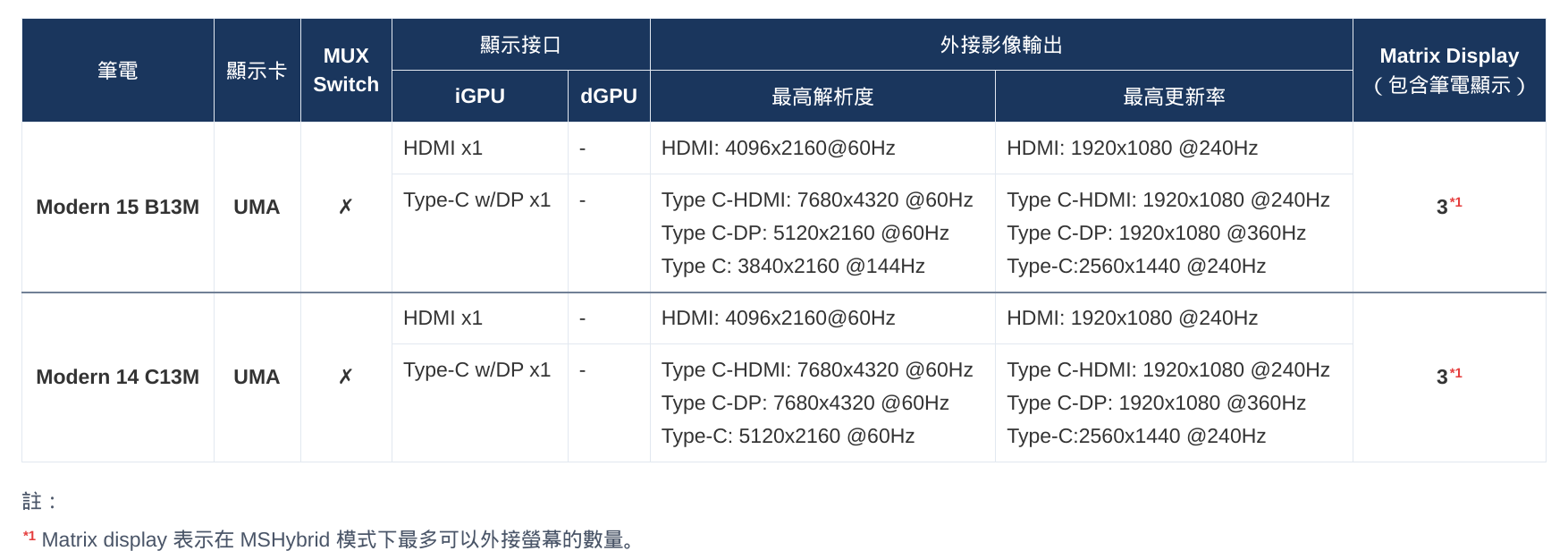Viewport: 1568px width, 551px height.
Task: Click the 最高更新率 column header
Action: 1174,96
